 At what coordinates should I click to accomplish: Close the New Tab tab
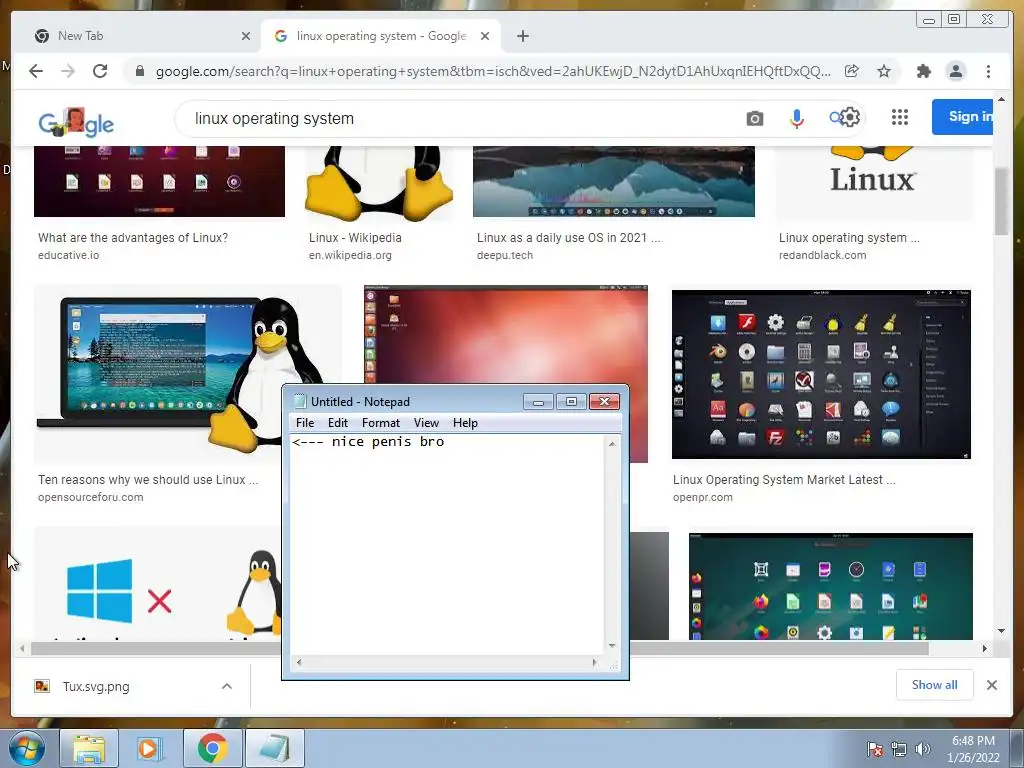click(x=246, y=36)
